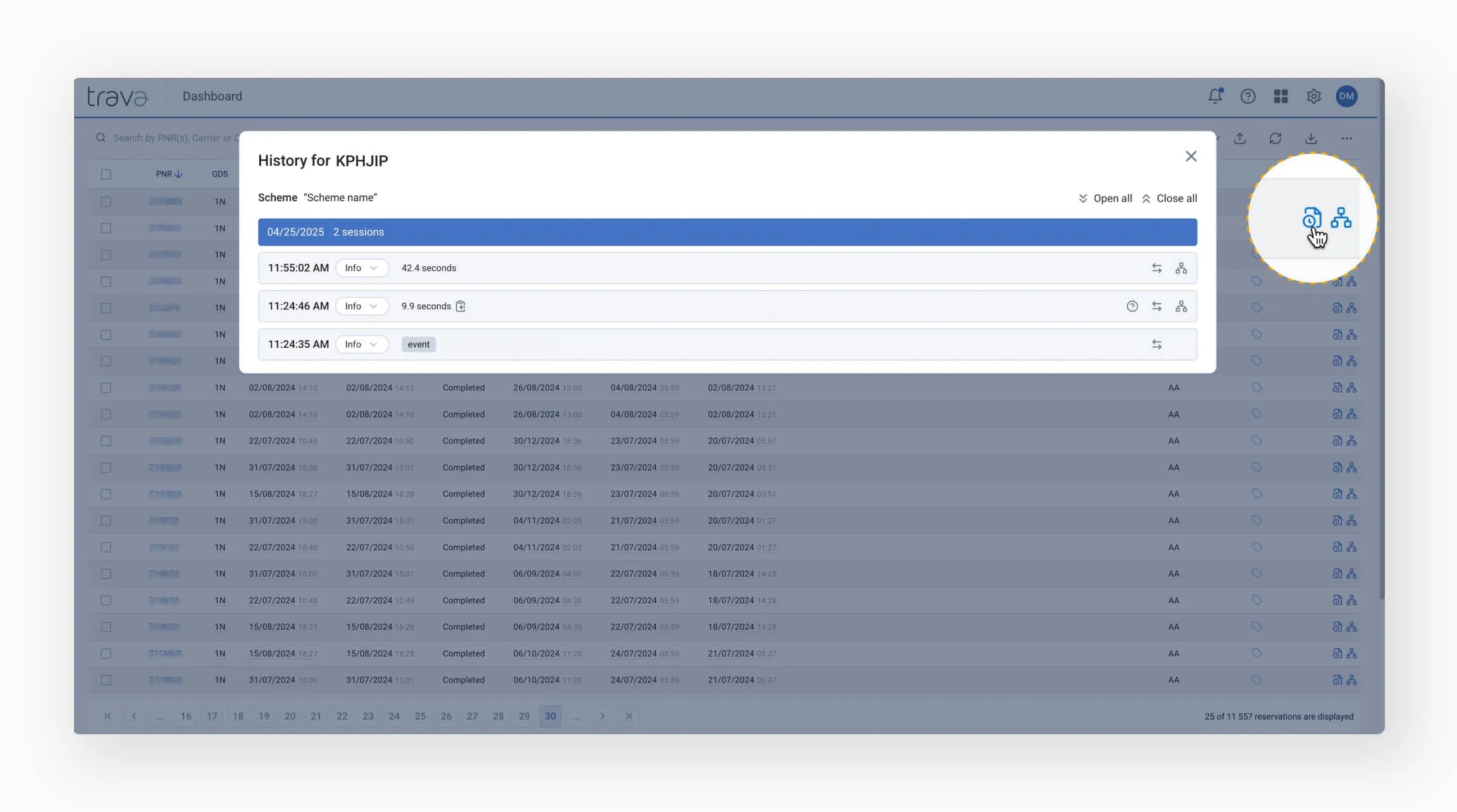Expand Info dropdown for 11:55:02 AM session

tap(362, 268)
